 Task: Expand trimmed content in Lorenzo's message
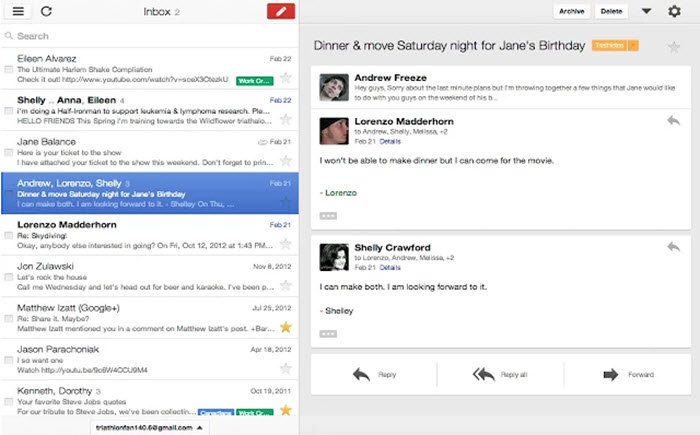(328, 216)
